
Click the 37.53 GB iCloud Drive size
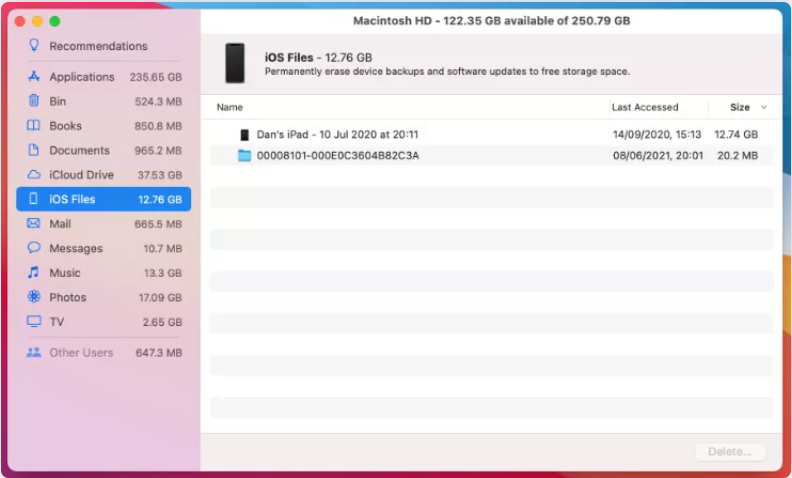coord(160,175)
